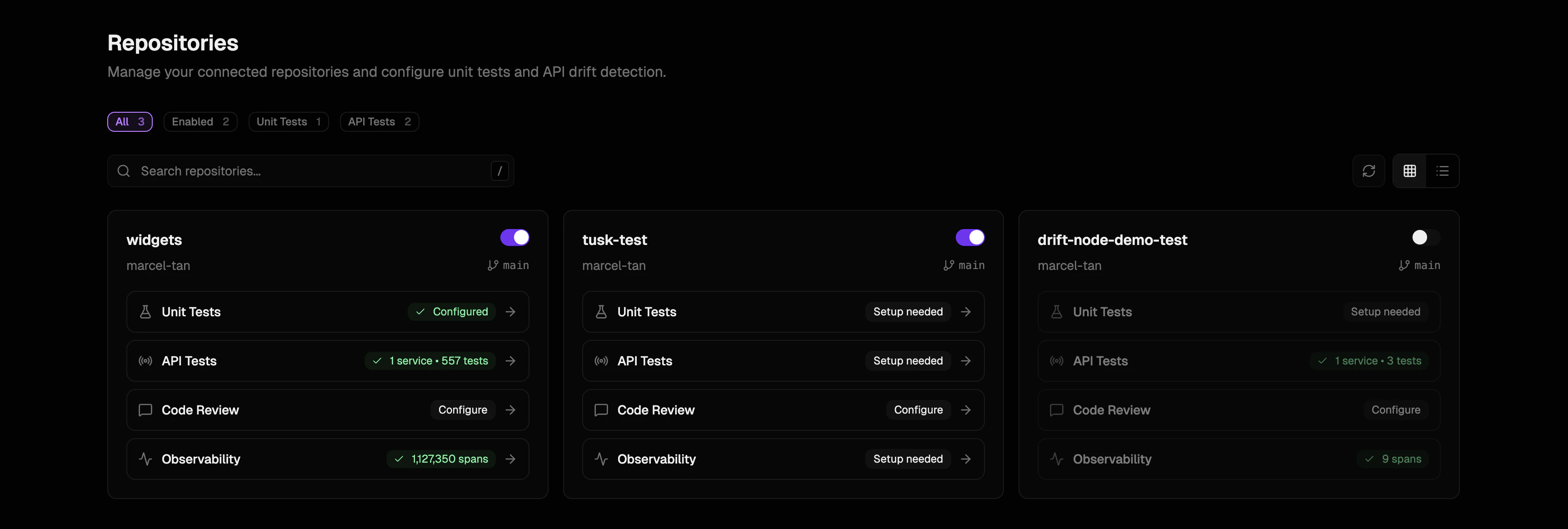Switch to list view icon
Image resolution: width=1568 pixels, height=529 pixels.
click(1443, 171)
